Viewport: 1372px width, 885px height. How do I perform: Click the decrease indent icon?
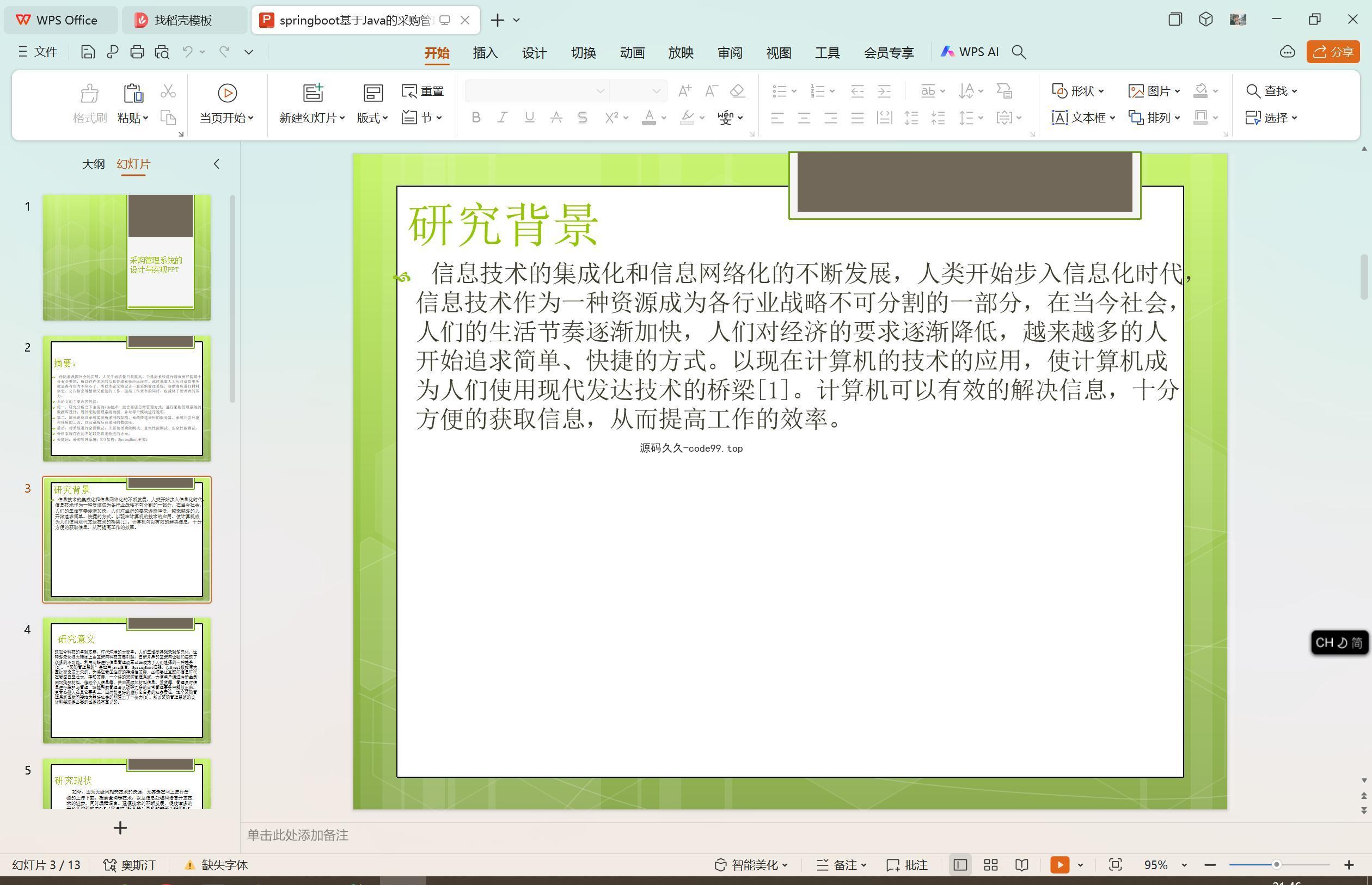coord(857,91)
